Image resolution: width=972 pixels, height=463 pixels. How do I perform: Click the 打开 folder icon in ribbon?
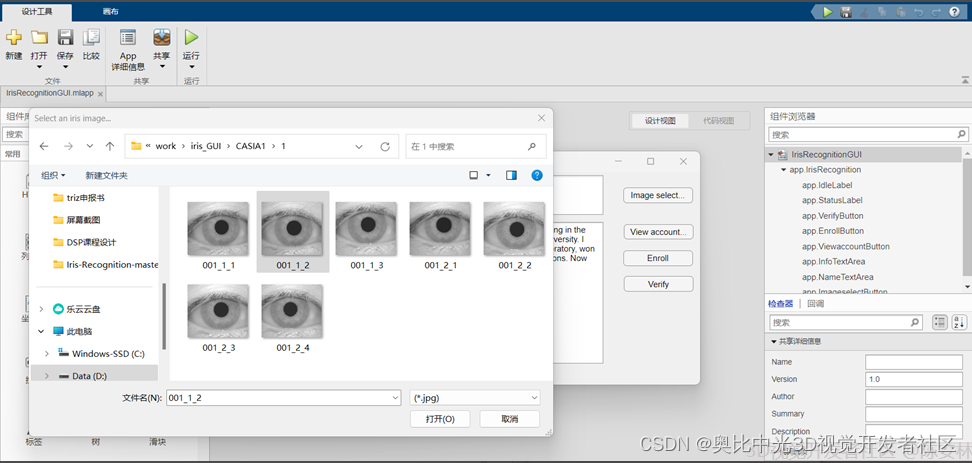tap(39, 37)
